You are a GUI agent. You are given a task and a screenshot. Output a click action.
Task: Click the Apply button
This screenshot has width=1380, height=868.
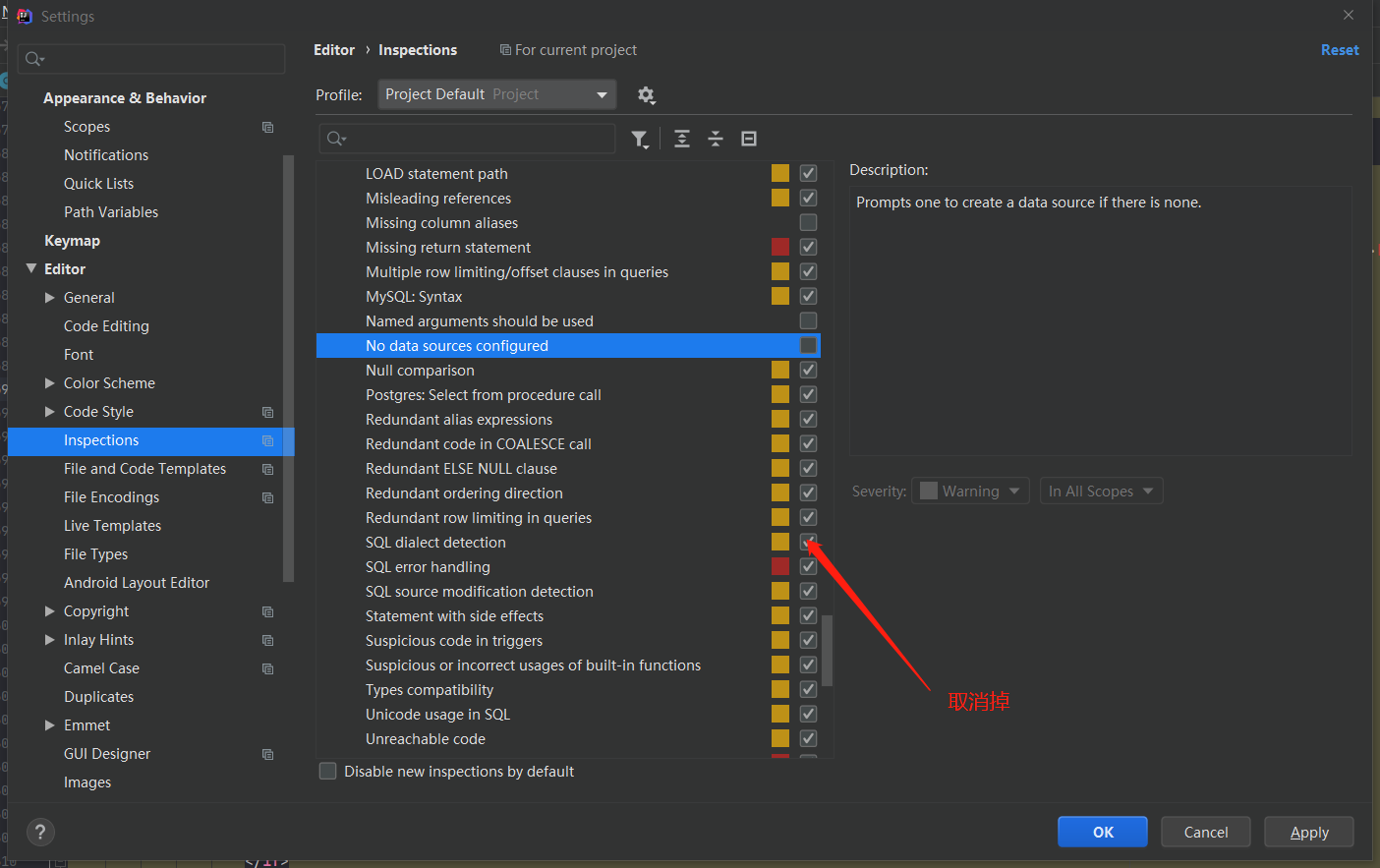1308,833
